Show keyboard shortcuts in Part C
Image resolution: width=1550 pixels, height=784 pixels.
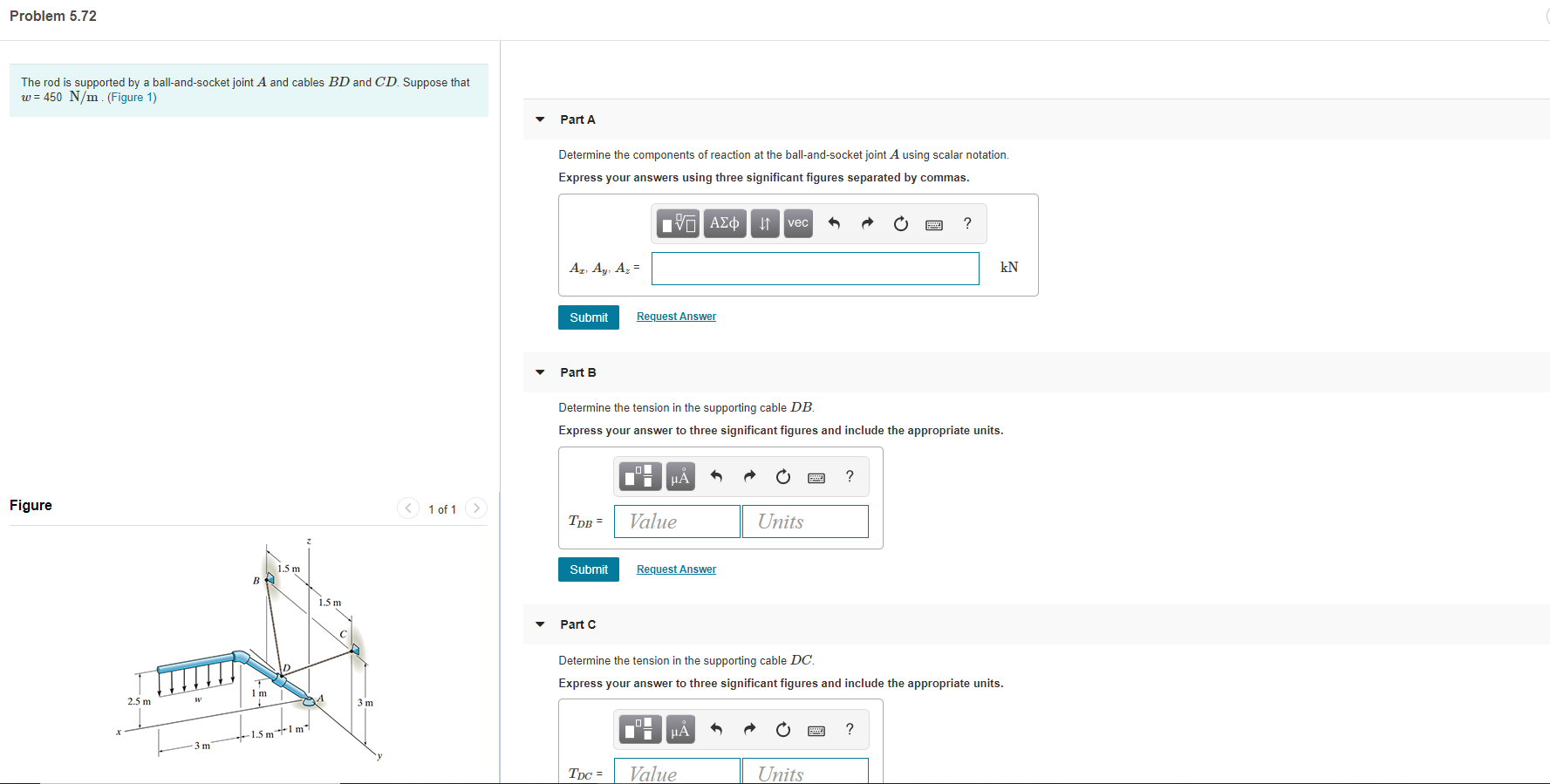816,731
